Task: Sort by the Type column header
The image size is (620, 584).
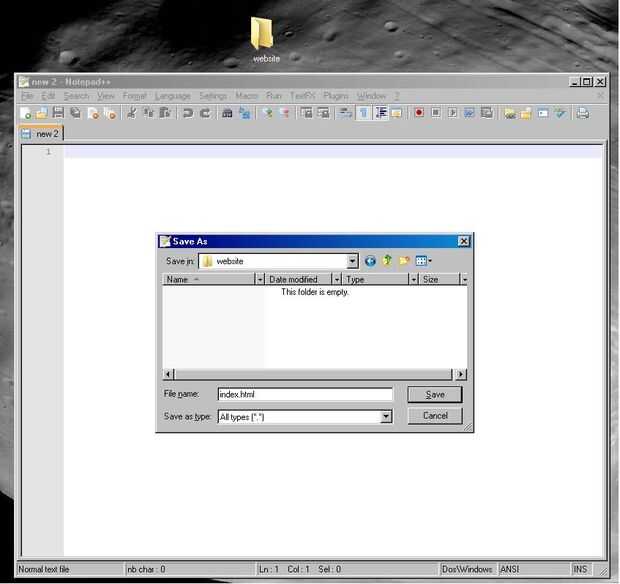Action: click(375, 280)
